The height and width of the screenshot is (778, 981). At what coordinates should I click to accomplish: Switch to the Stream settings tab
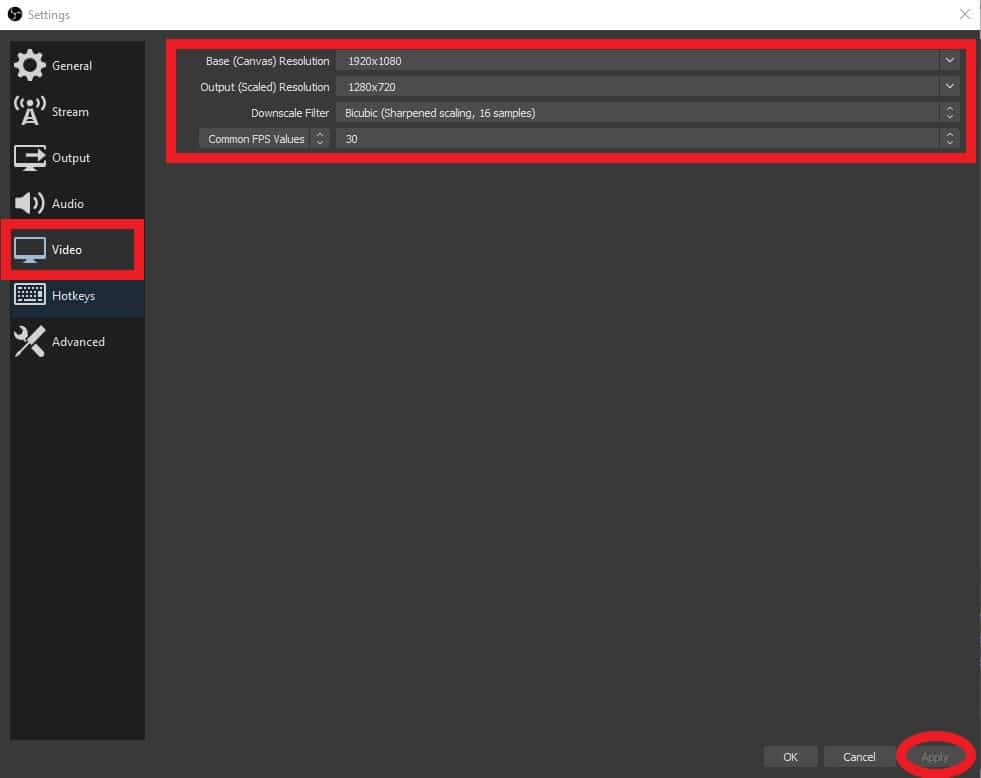point(70,112)
